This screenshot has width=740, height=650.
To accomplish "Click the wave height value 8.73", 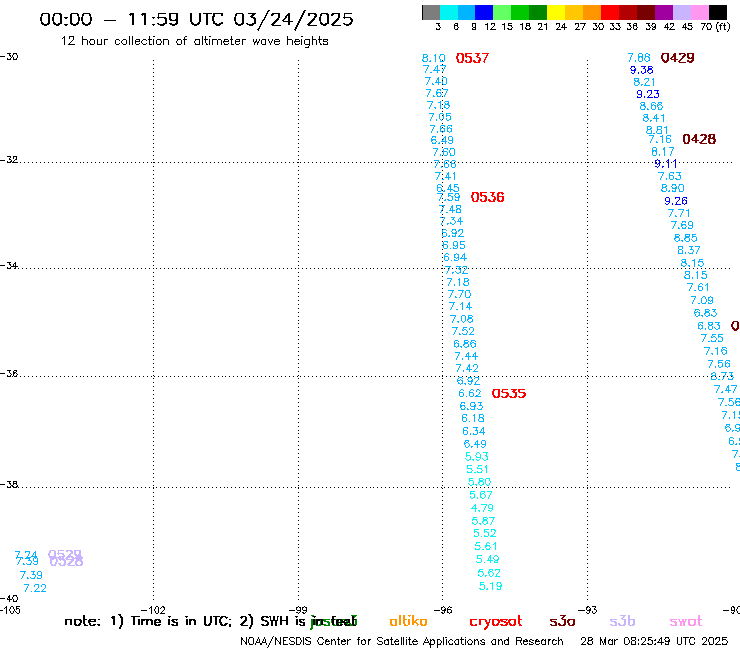I will click(x=722, y=376).
